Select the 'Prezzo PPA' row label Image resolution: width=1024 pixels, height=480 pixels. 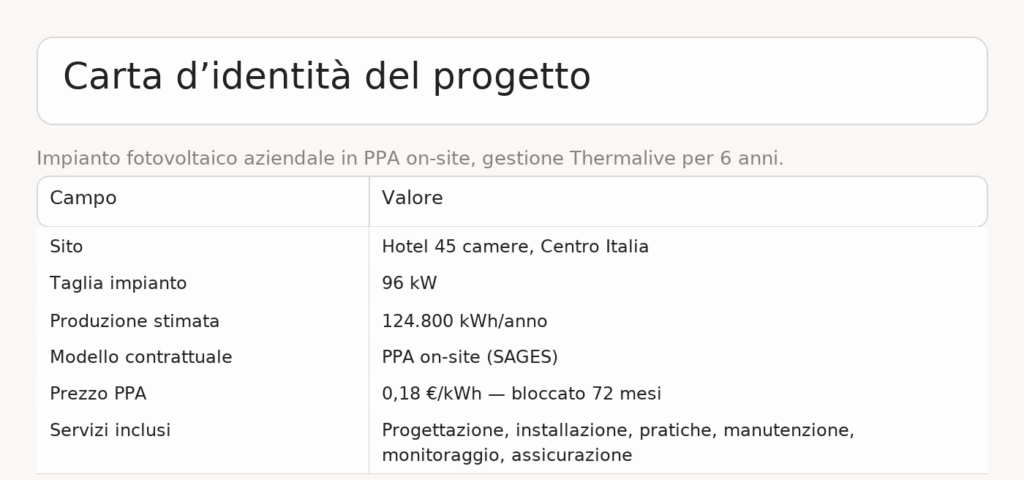pos(98,394)
